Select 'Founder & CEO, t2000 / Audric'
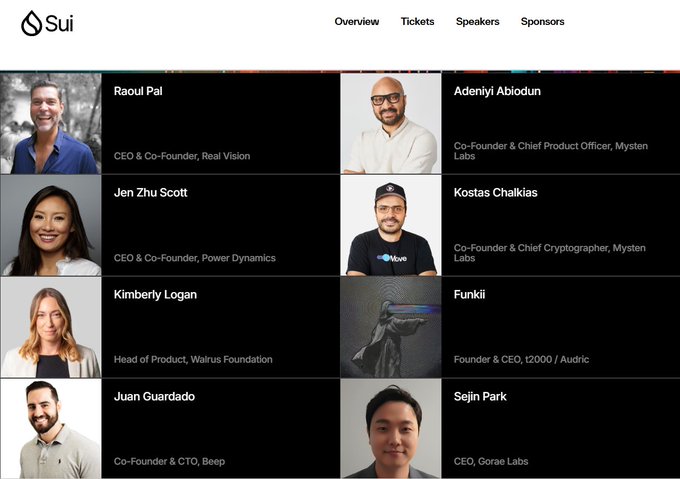 [x=521, y=359]
